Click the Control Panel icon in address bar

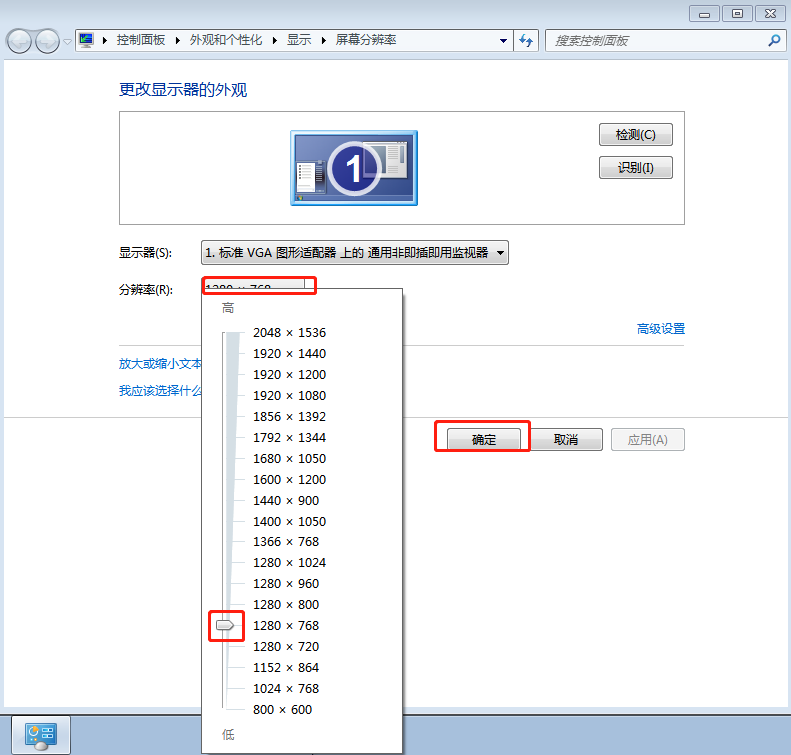pos(86,41)
